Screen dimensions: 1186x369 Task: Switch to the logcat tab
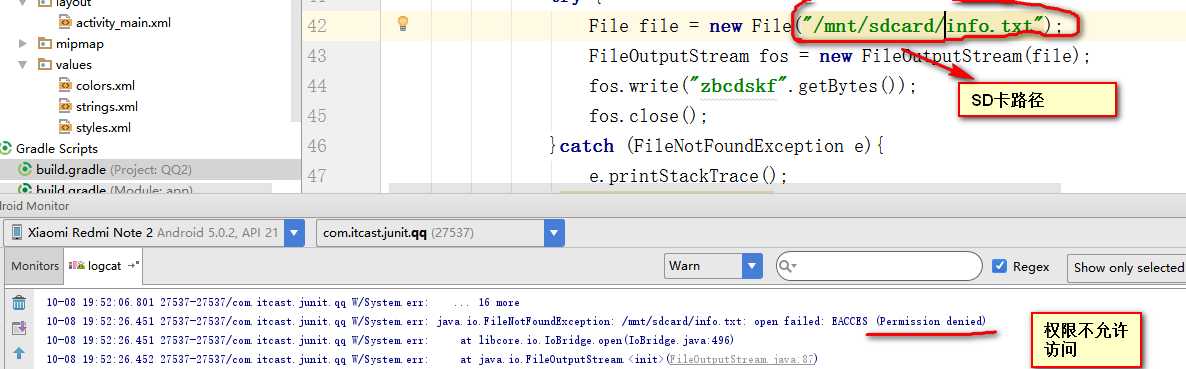104,266
